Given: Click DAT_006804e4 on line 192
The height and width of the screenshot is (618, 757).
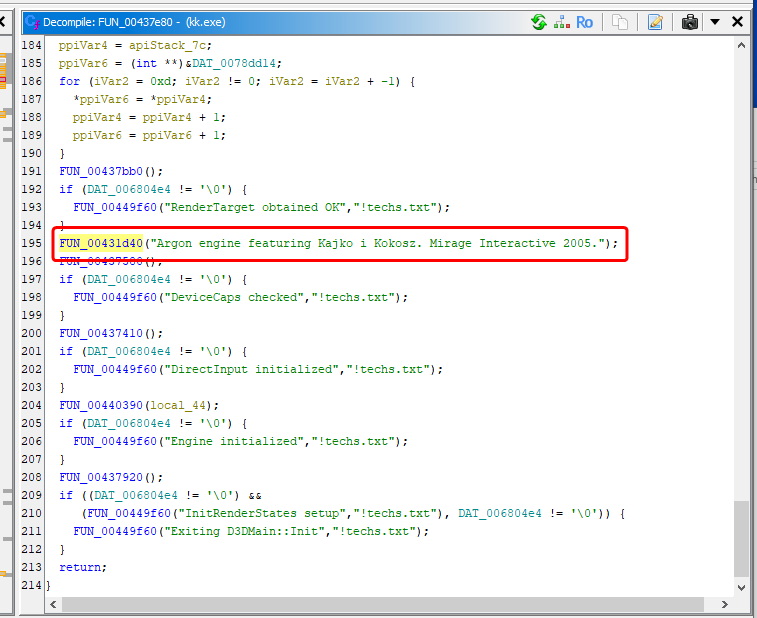Looking at the screenshot, I should 129,189.
